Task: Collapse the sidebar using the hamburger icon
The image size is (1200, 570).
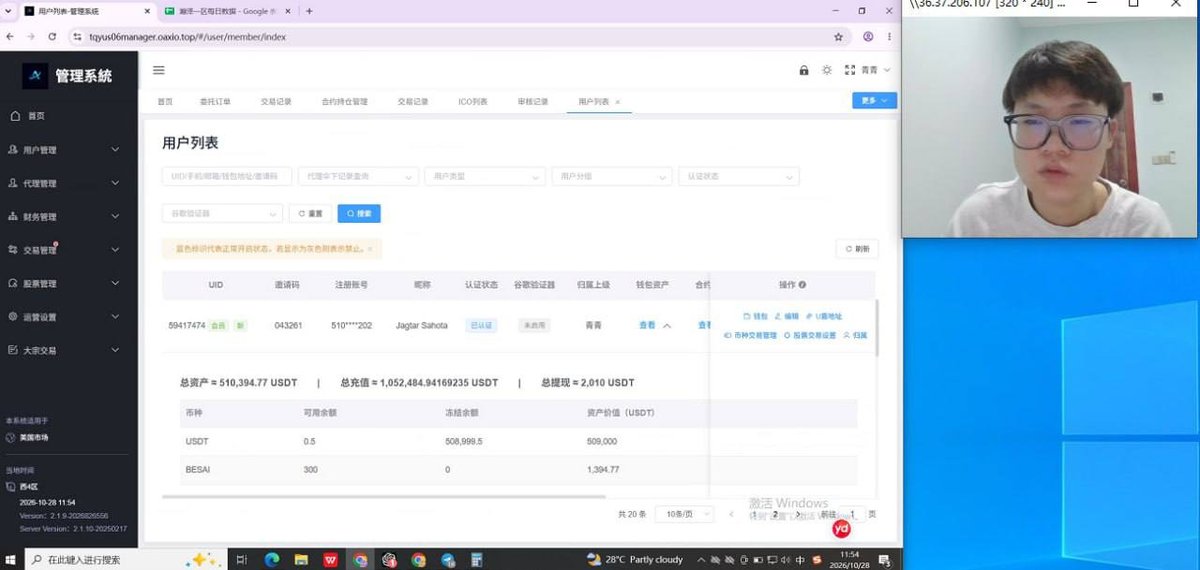Action: 158,70
